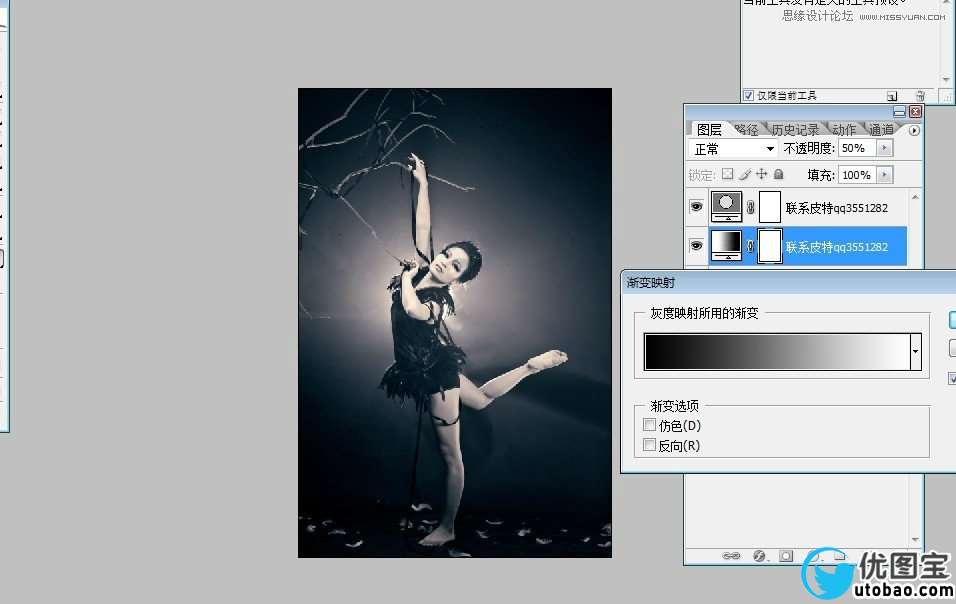
Task: Toggle lock transparent pixels icon
Action: coord(727,174)
